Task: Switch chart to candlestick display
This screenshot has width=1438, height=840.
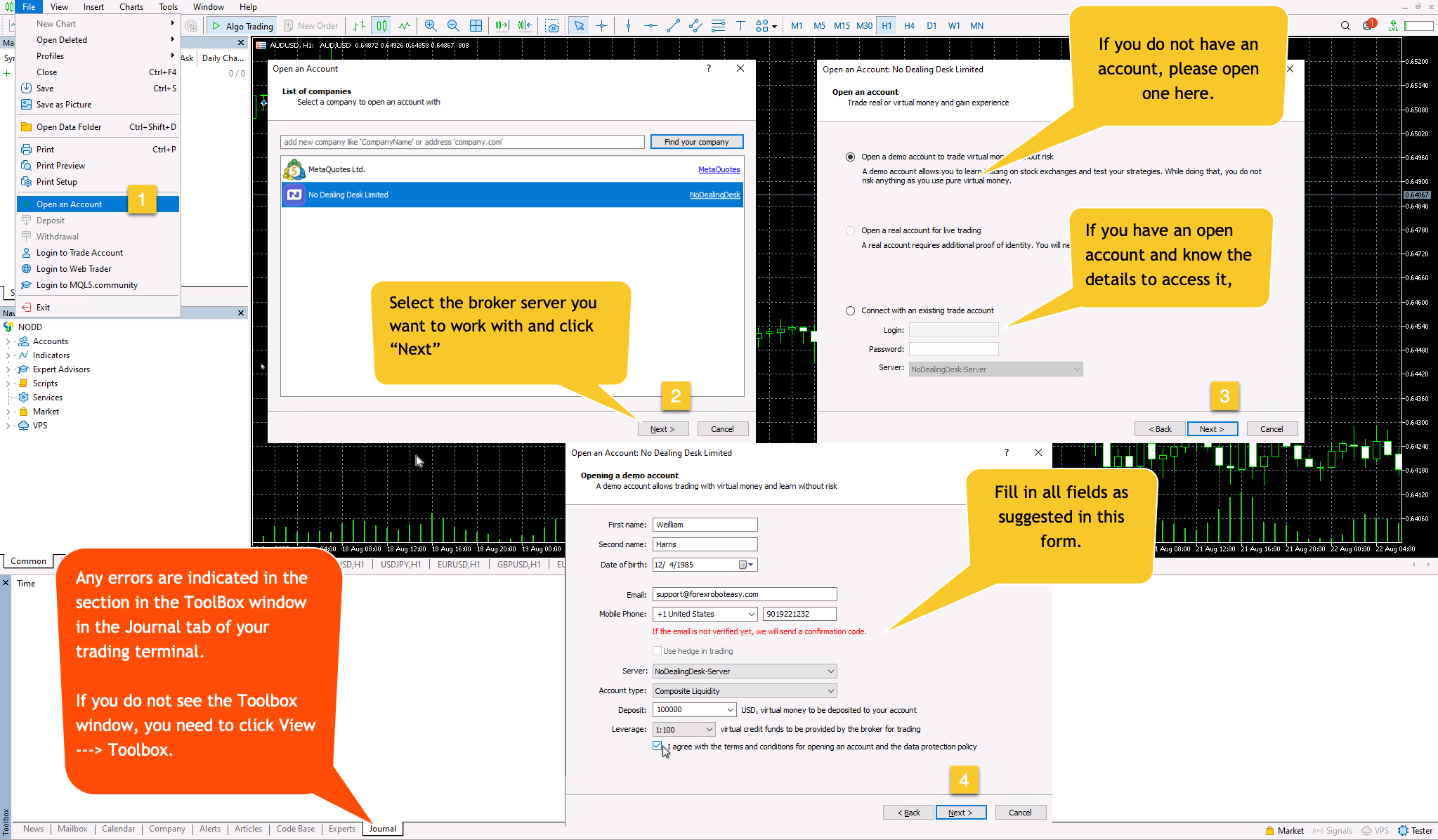Action: (381, 26)
